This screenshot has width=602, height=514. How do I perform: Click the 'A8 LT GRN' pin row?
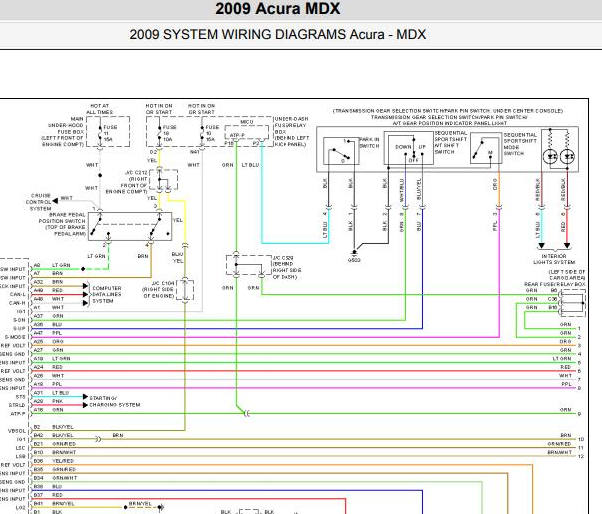52,265
